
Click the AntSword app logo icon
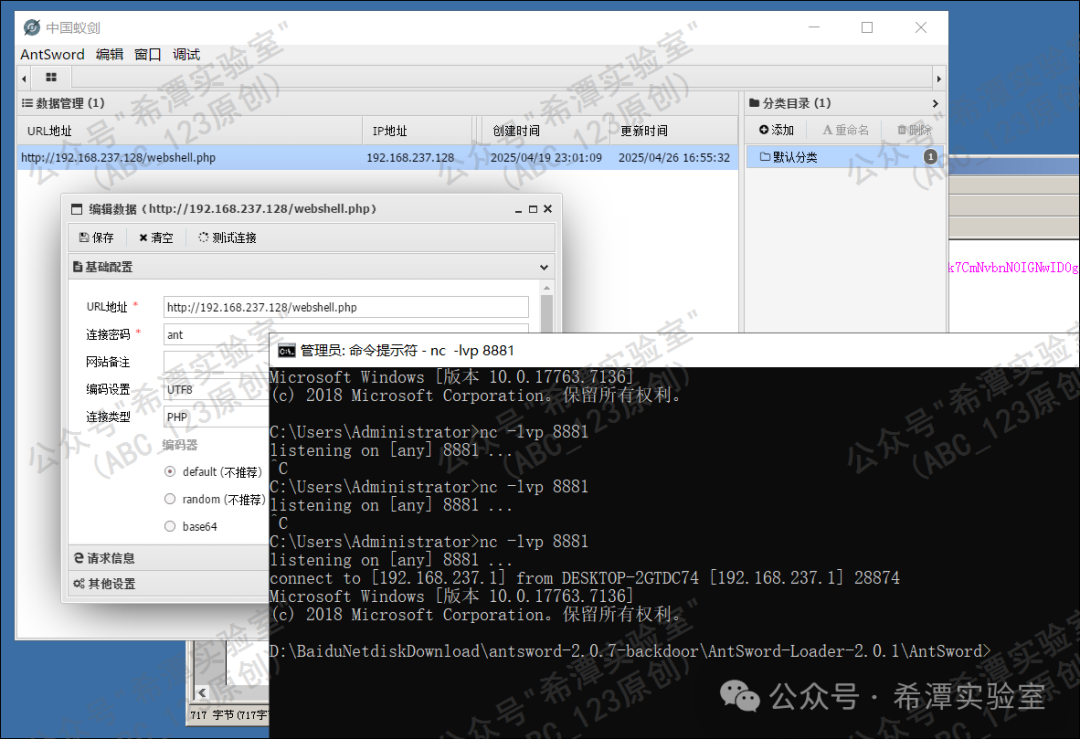32,28
